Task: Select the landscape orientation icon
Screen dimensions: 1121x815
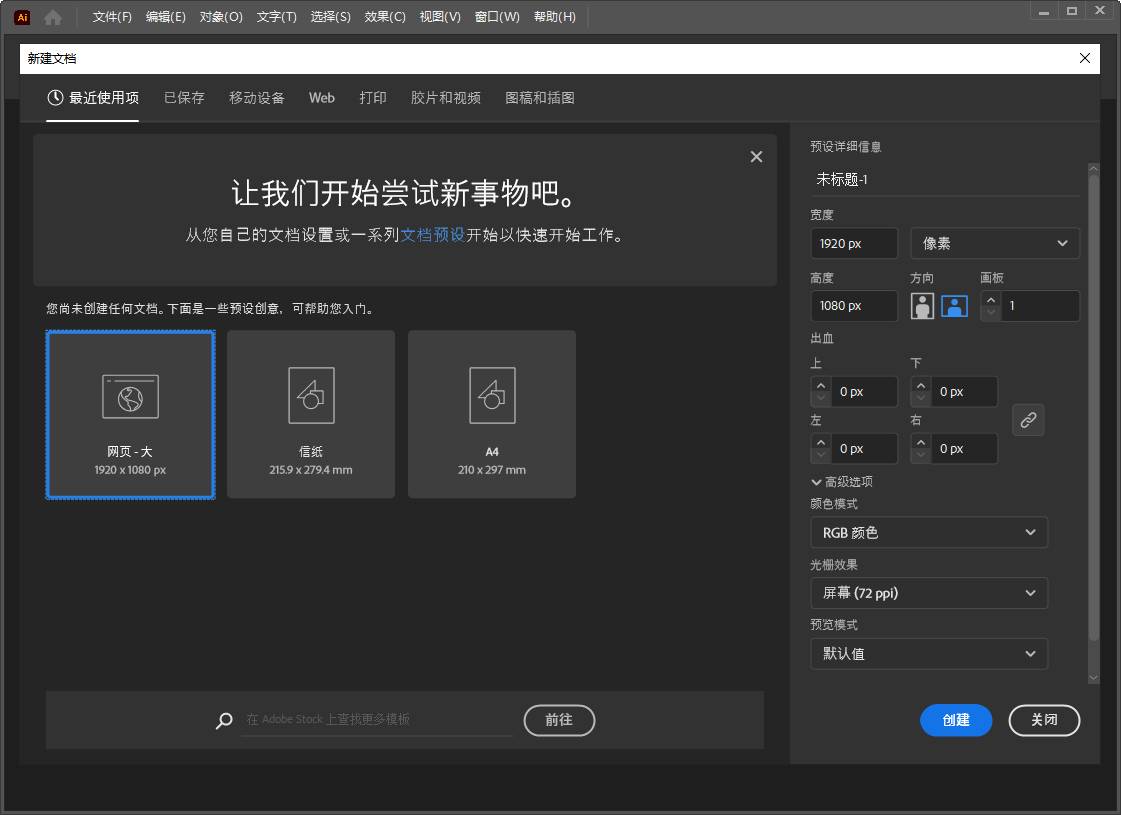Action: pos(954,306)
